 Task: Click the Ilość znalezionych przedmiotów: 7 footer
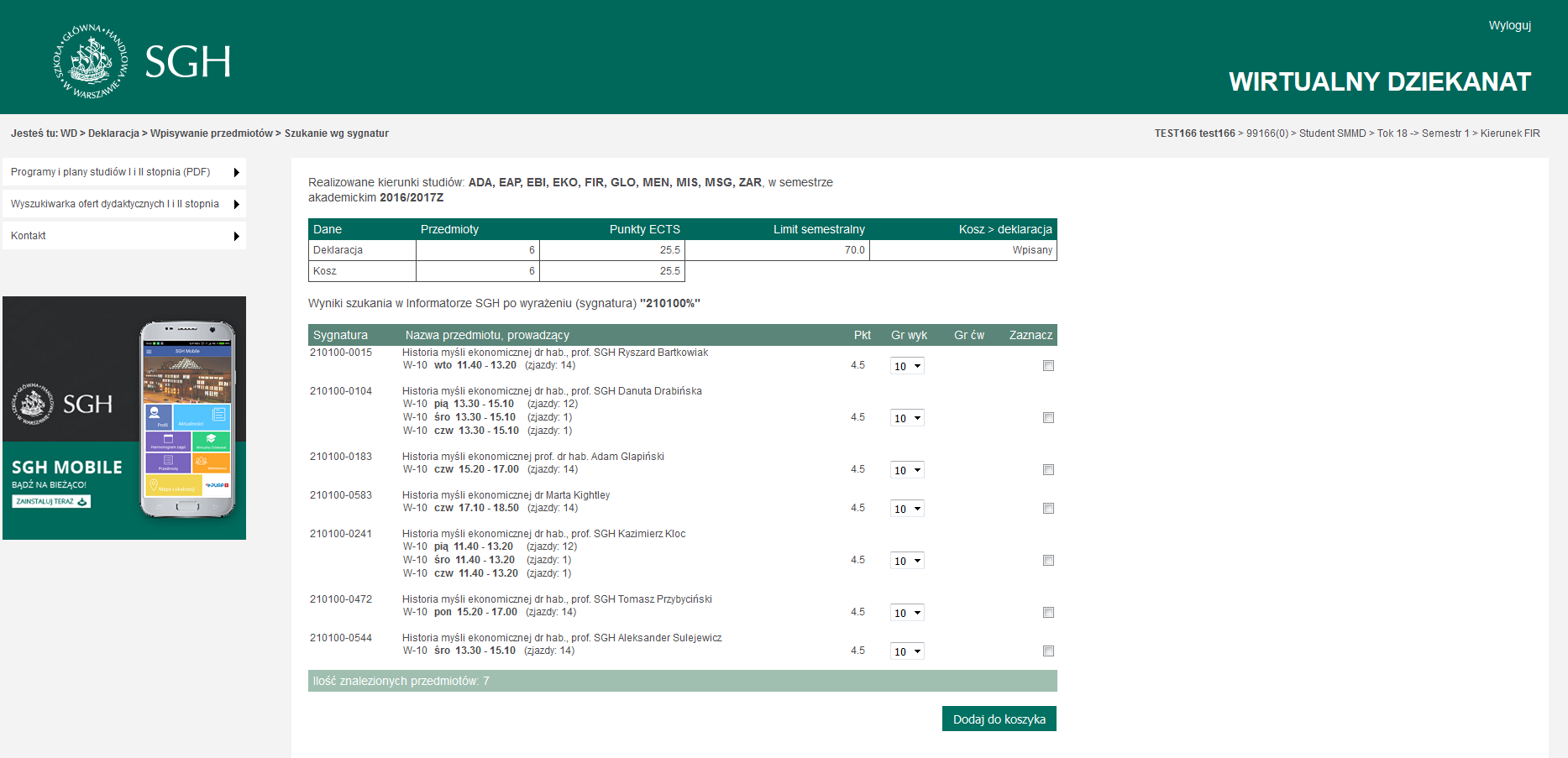pyautogui.click(x=682, y=681)
